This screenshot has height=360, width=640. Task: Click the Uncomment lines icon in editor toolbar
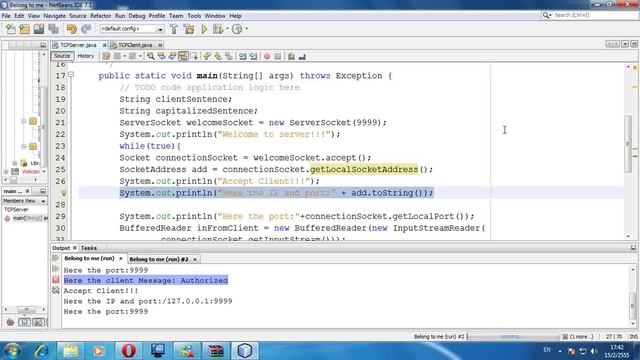pyautogui.click(x=302, y=56)
